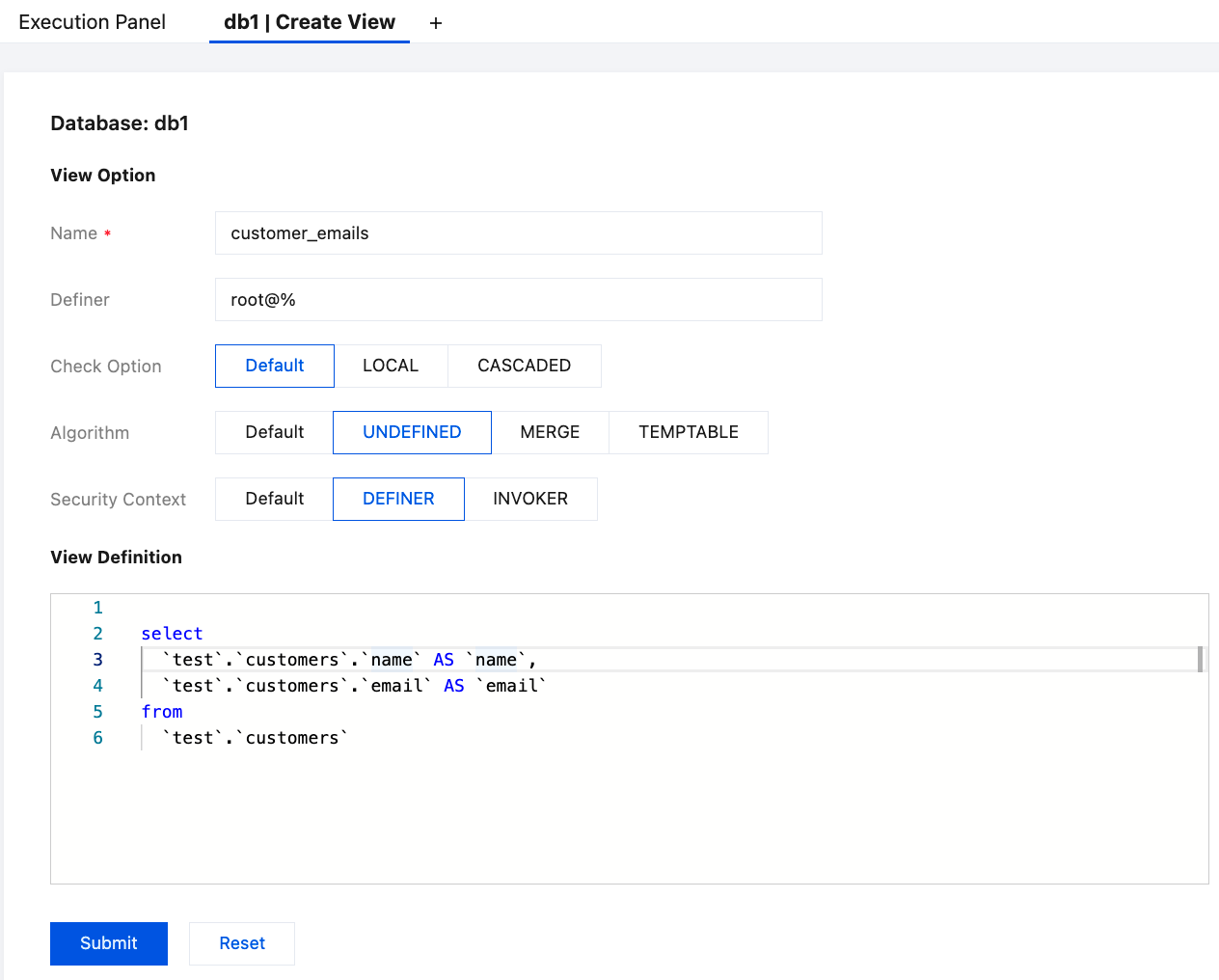Click line number 6 in editor gutter
Screen dimensions: 1219x980
tap(97, 738)
